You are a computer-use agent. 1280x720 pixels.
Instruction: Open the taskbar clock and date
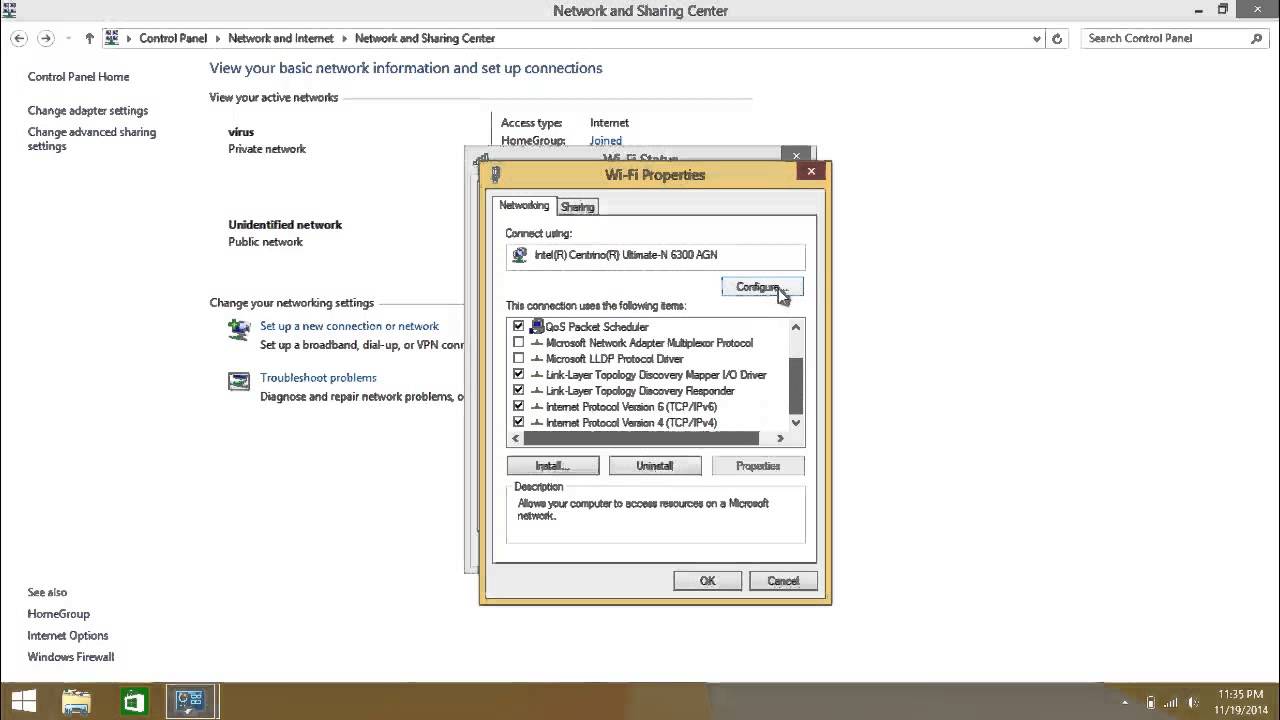(1240, 701)
